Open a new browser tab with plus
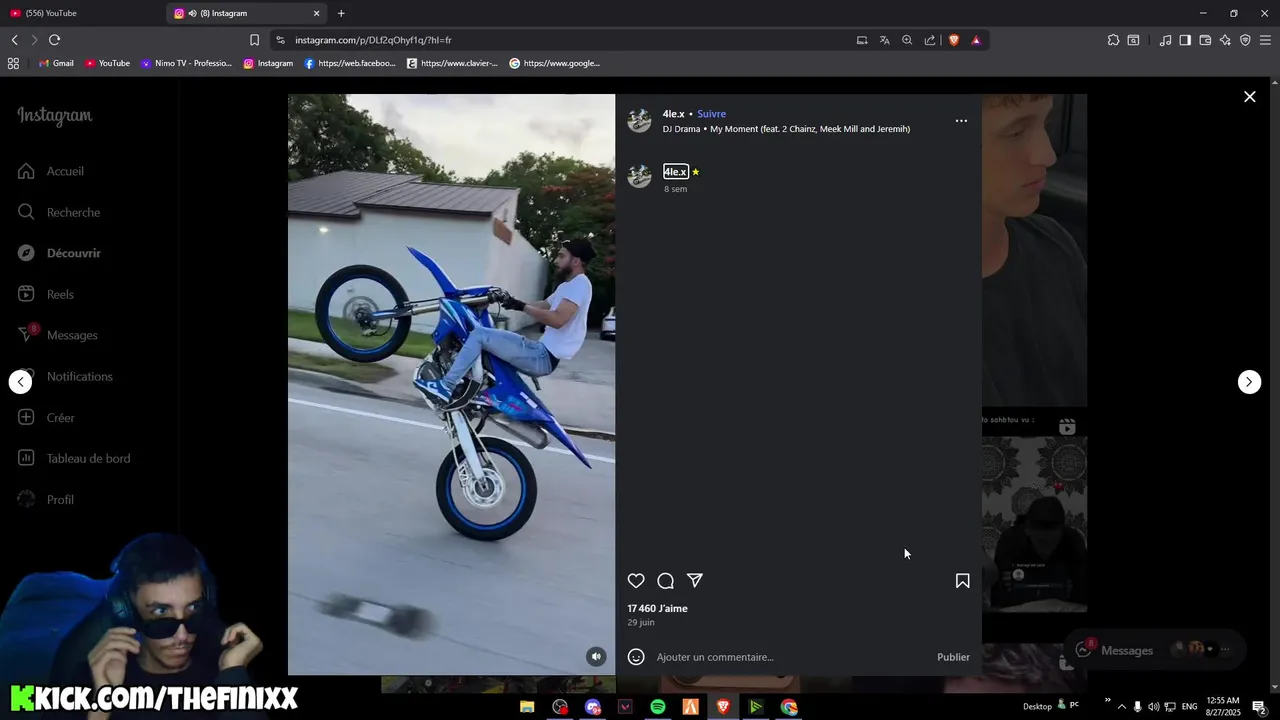Viewport: 1280px width, 720px height. tap(341, 13)
